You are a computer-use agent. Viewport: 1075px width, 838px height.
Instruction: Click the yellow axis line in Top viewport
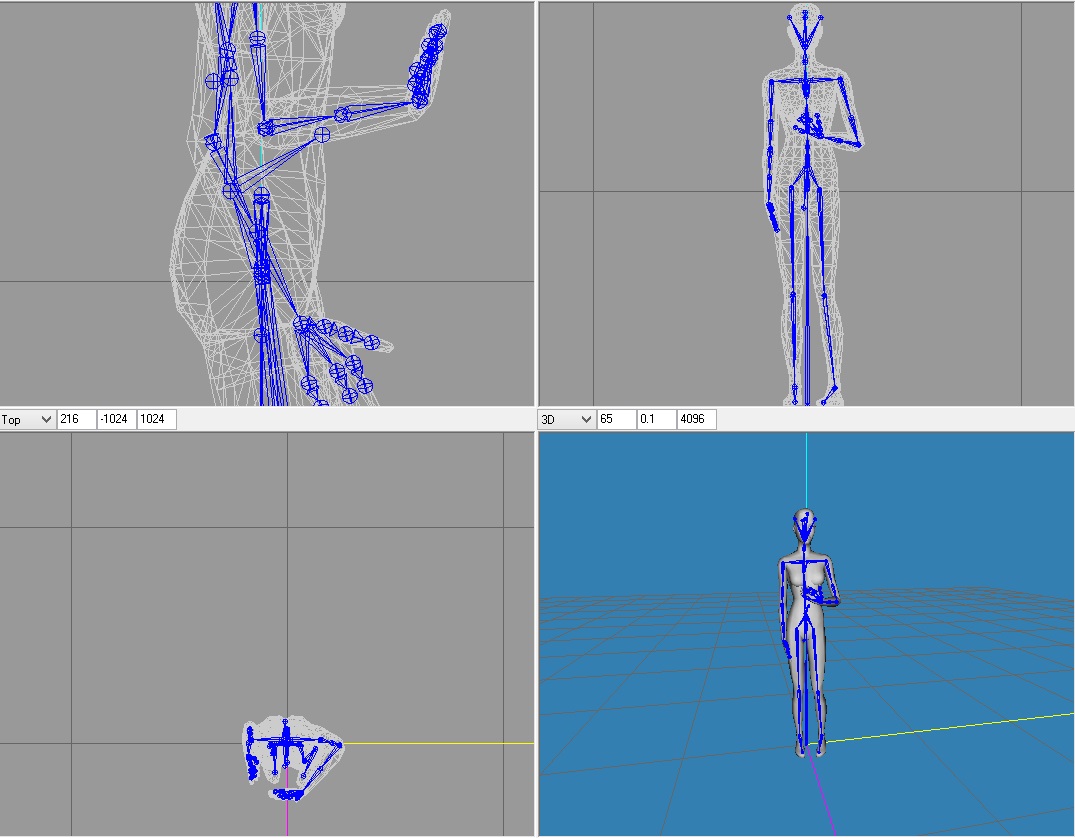pos(440,743)
